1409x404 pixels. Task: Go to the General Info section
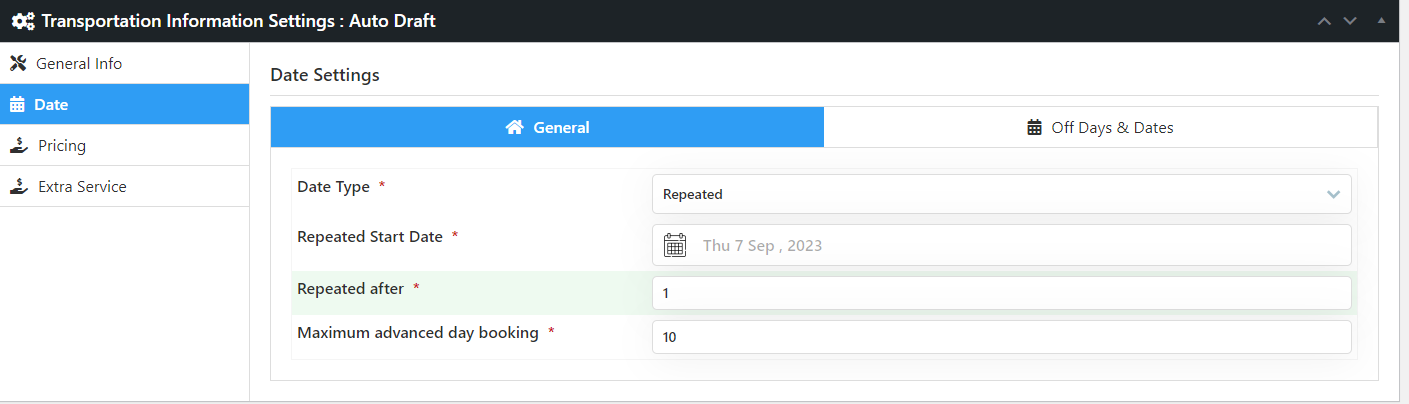pos(79,64)
